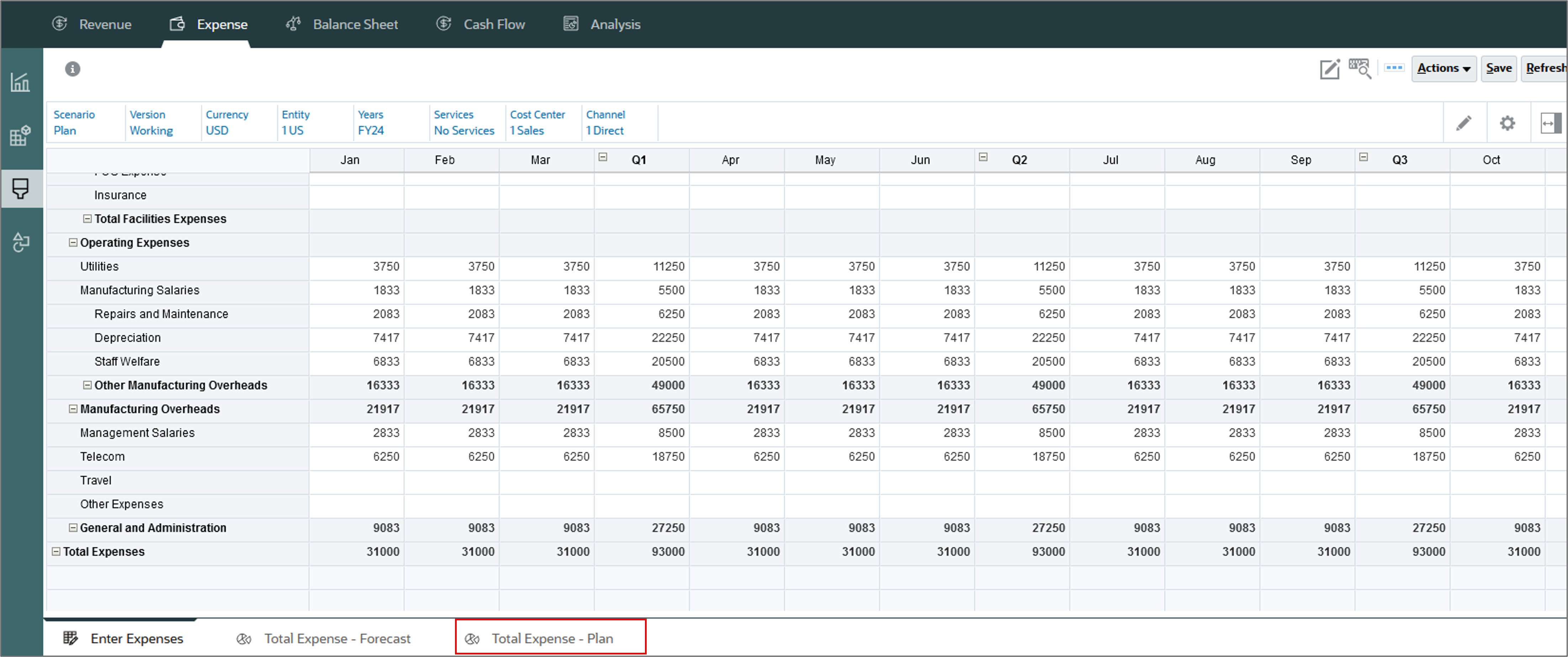
Task: Change the Entity 1 US selection
Action: tap(295, 122)
